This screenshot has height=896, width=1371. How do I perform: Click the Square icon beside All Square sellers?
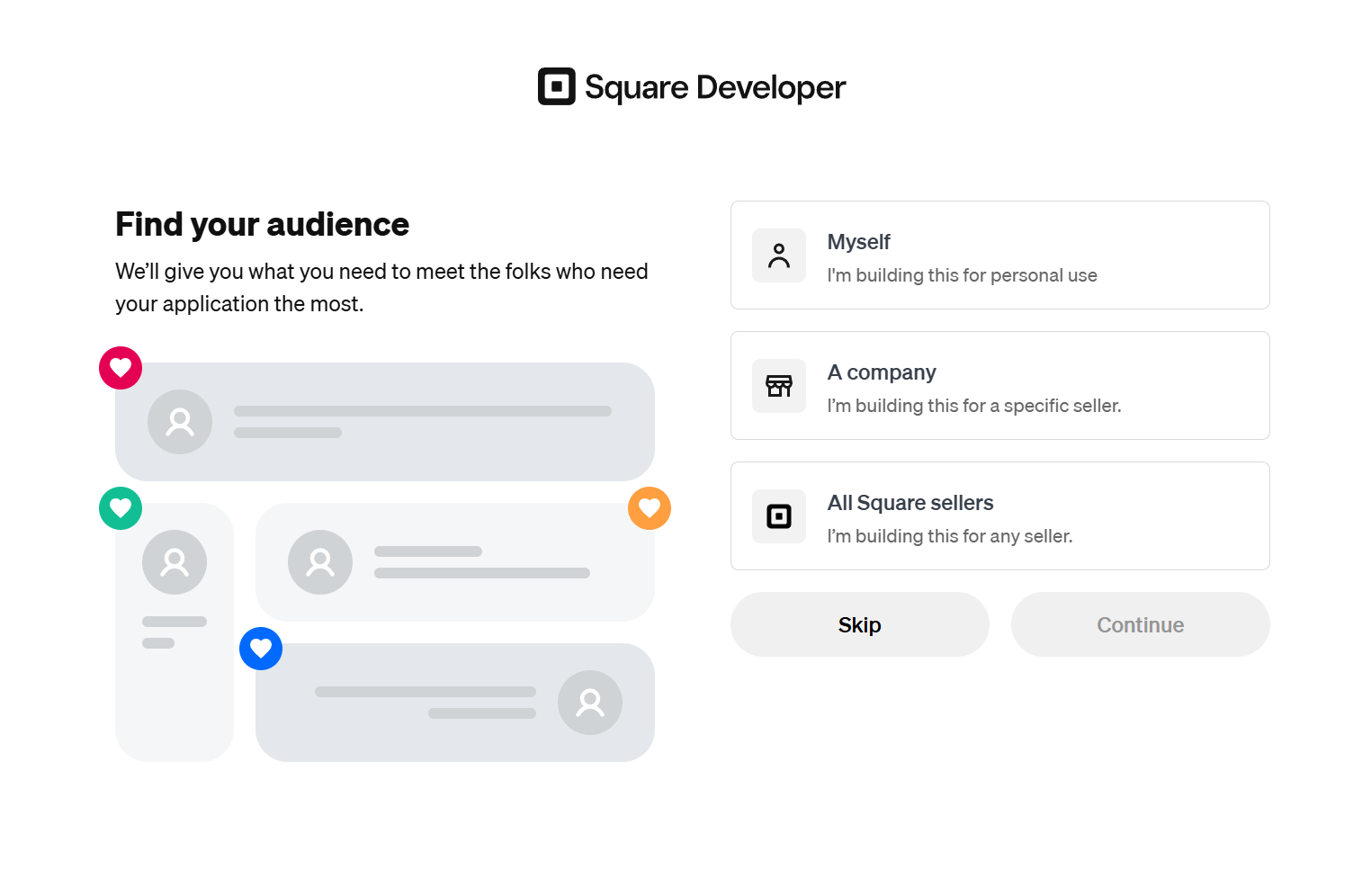779,516
